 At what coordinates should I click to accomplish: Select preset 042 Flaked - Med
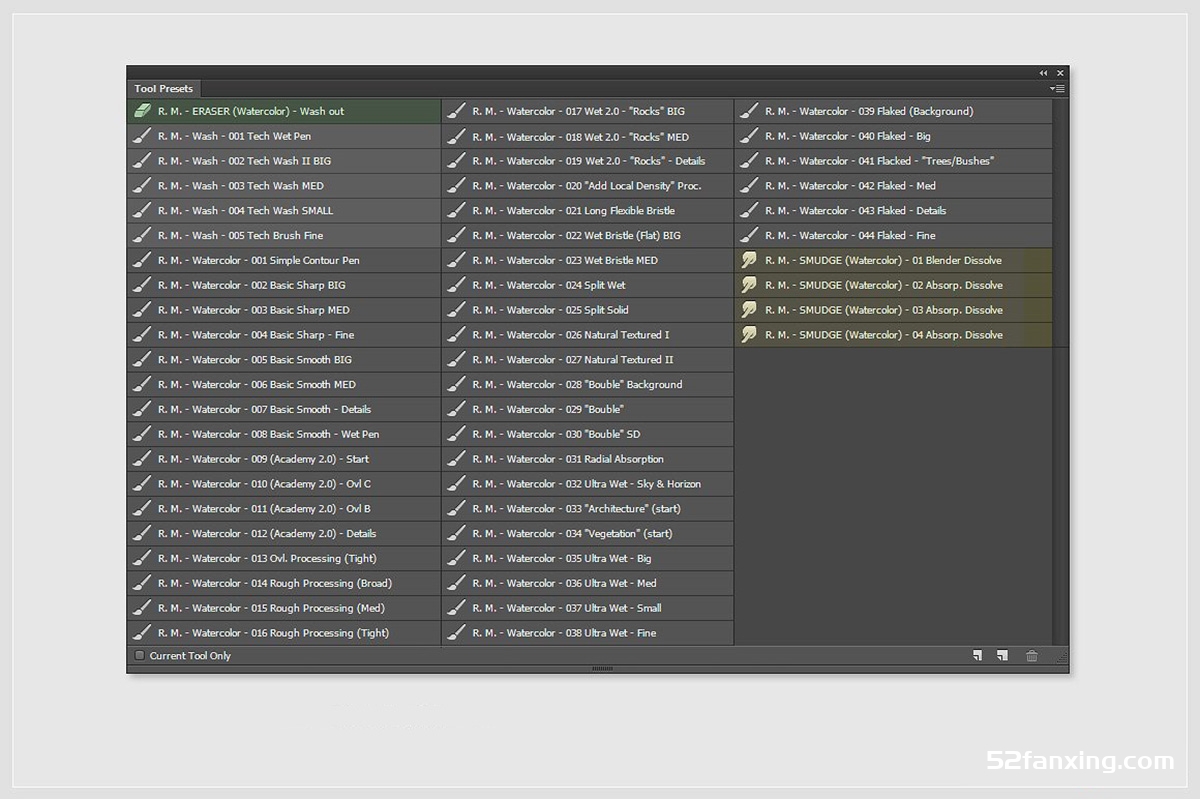tap(893, 186)
